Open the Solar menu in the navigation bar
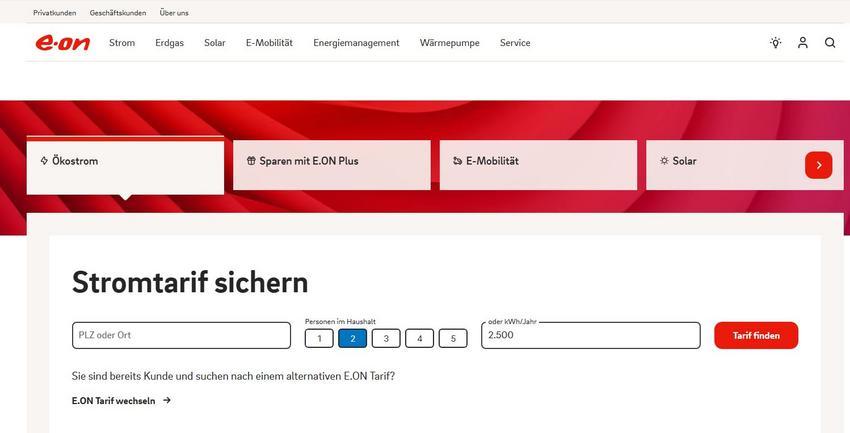This screenshot has width=850, height=433. (x=215, y=43)
